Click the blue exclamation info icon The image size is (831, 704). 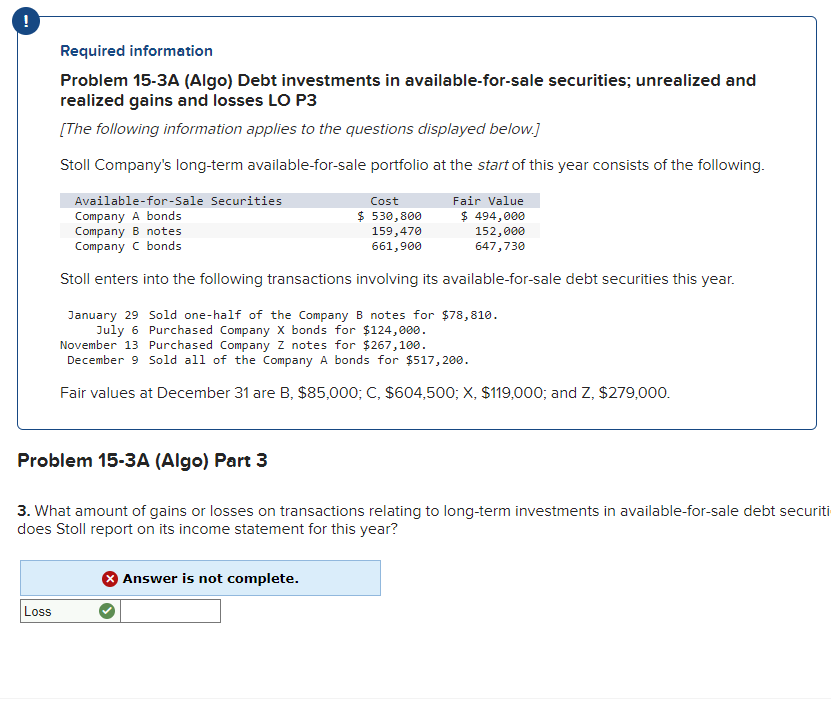point(25,21)
